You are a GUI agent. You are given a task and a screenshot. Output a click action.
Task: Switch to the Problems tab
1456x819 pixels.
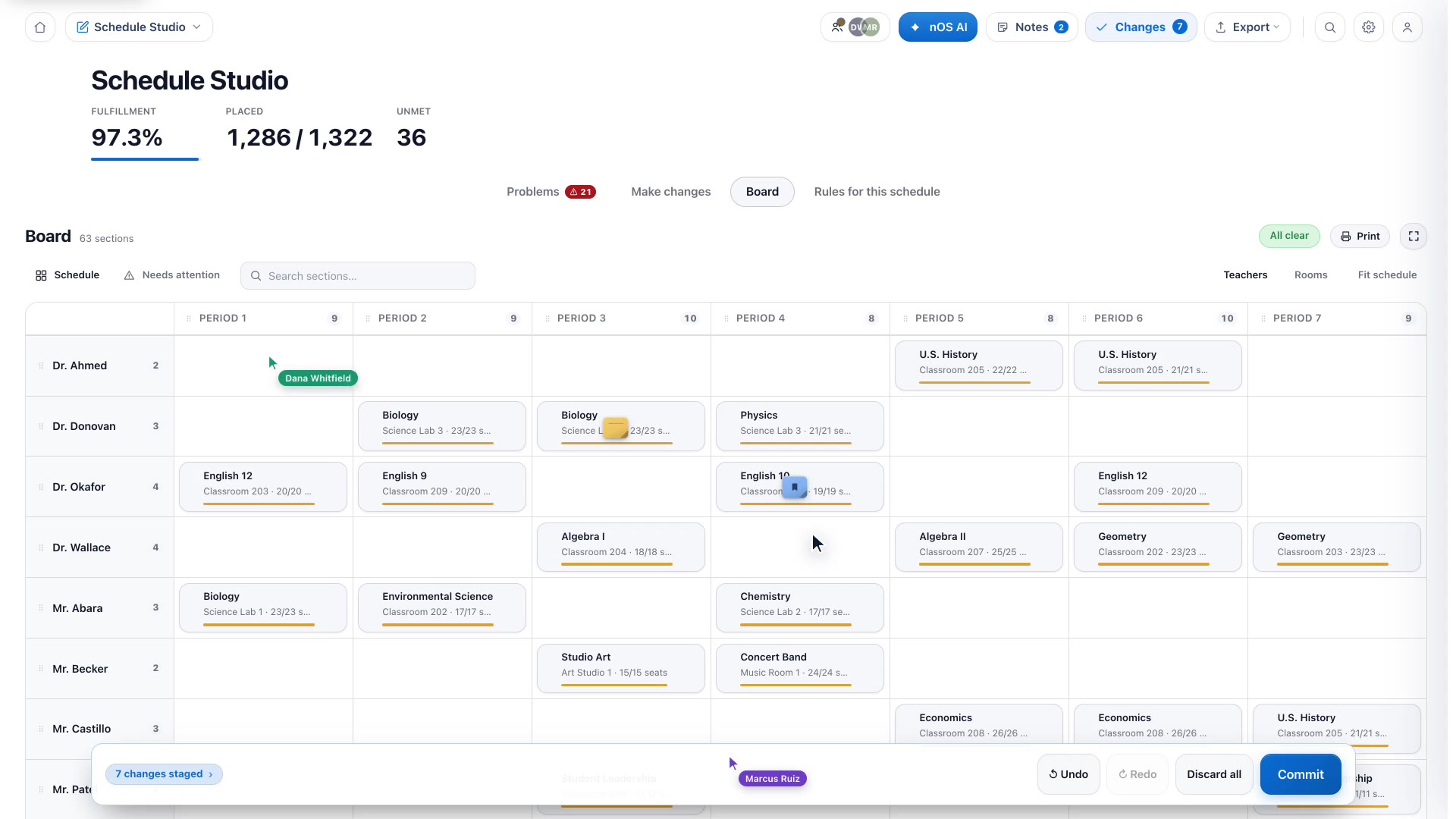[x=551, y=192]
